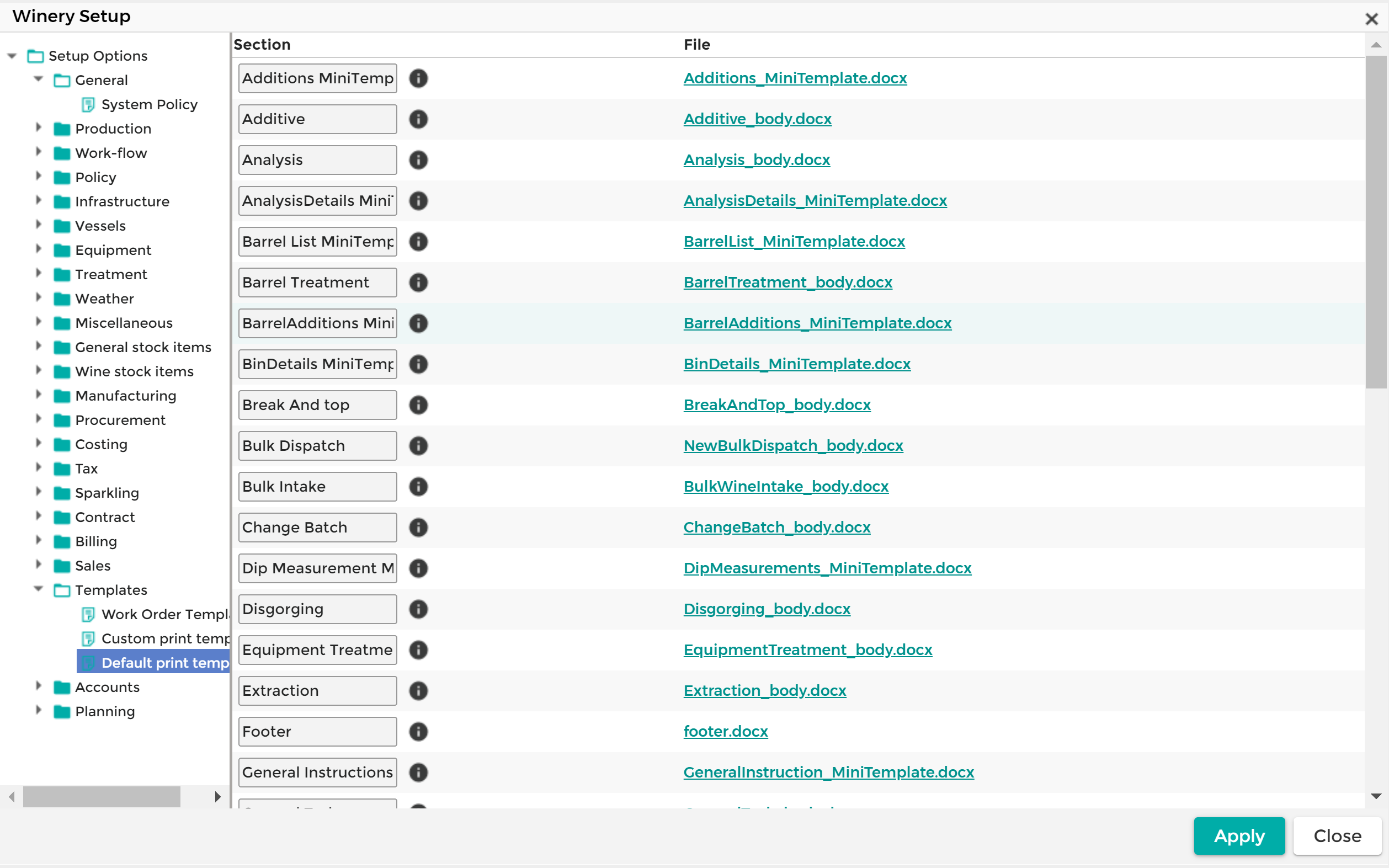The image size is (1389, 868).
Task: Click info icon beside General Instructions
Action: [x=418, y=772]
